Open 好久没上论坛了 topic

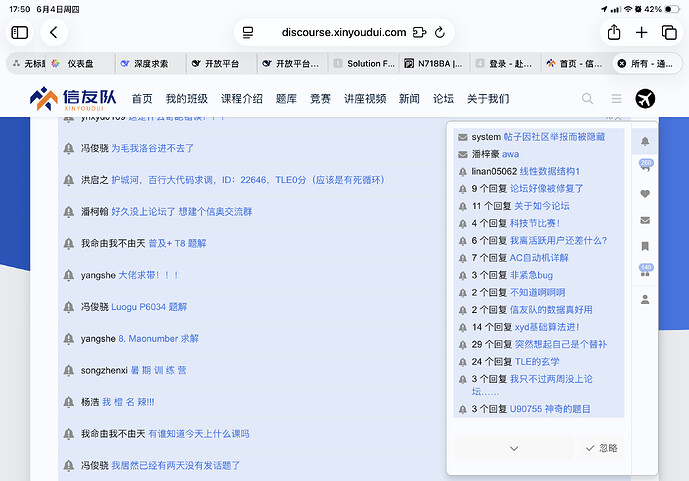(181, 212)
